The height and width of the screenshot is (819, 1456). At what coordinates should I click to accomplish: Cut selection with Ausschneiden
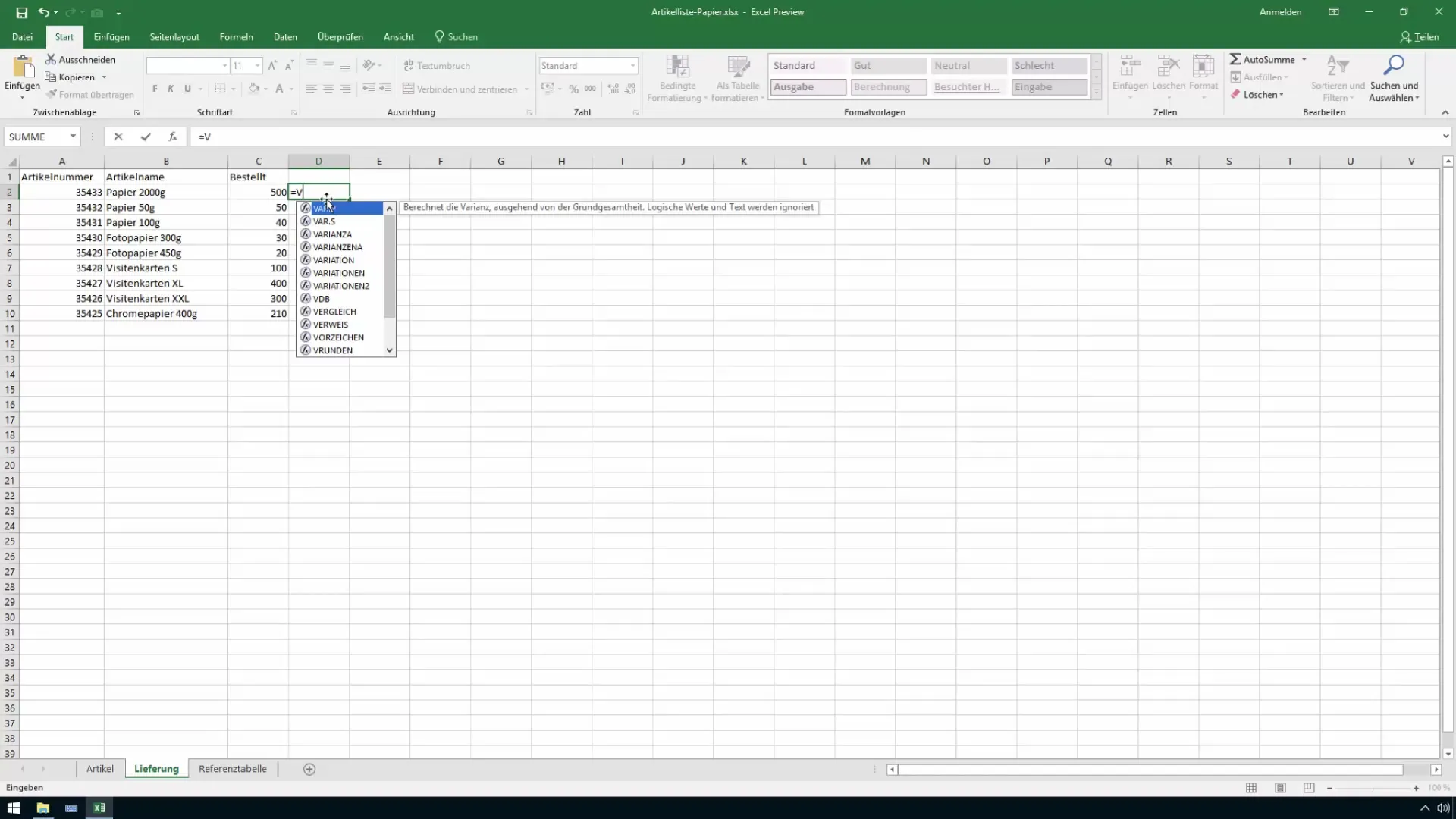click(80, 59)
